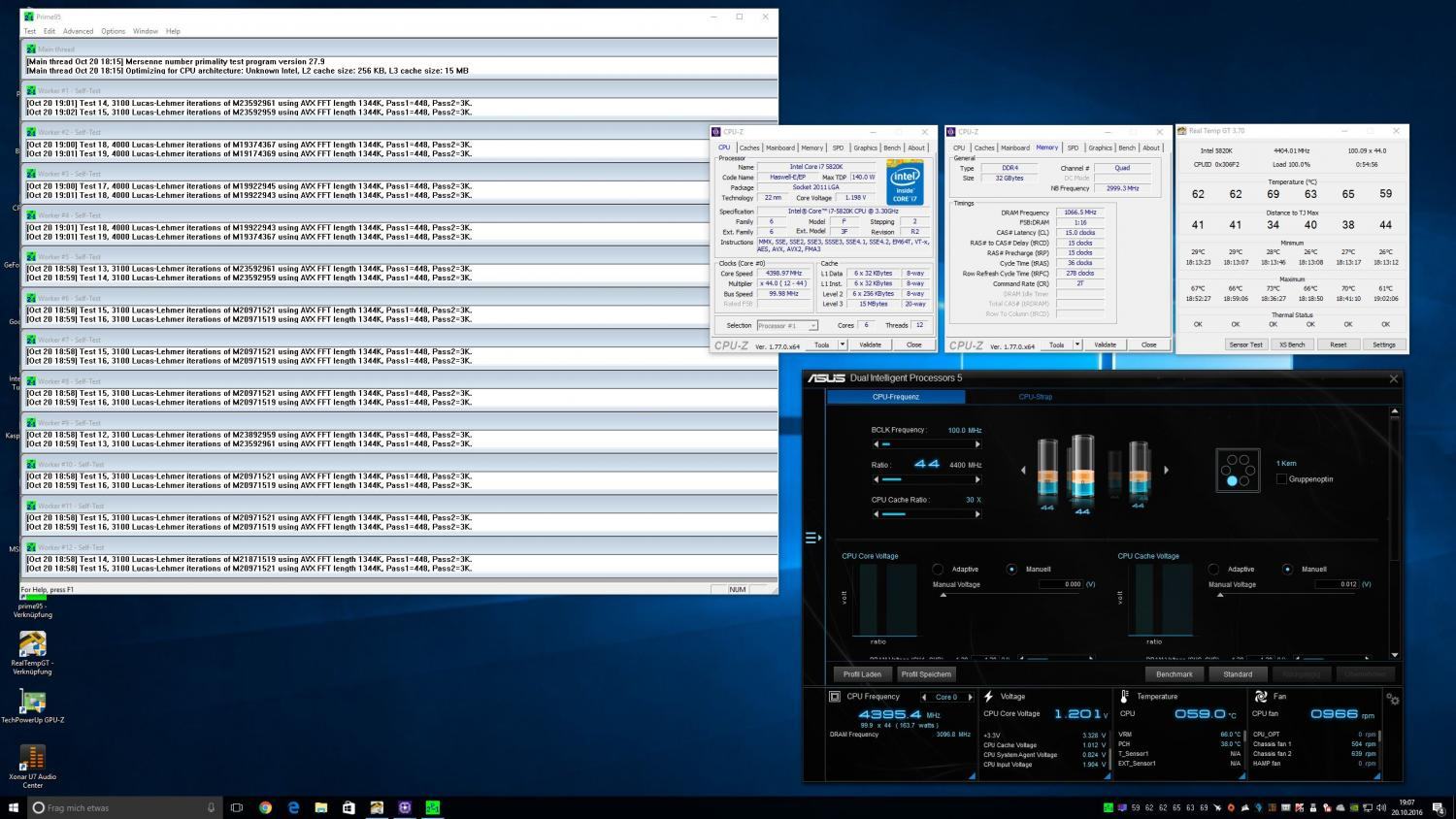
Task: Open File Explorer from the taskbar
Action: 321,807
